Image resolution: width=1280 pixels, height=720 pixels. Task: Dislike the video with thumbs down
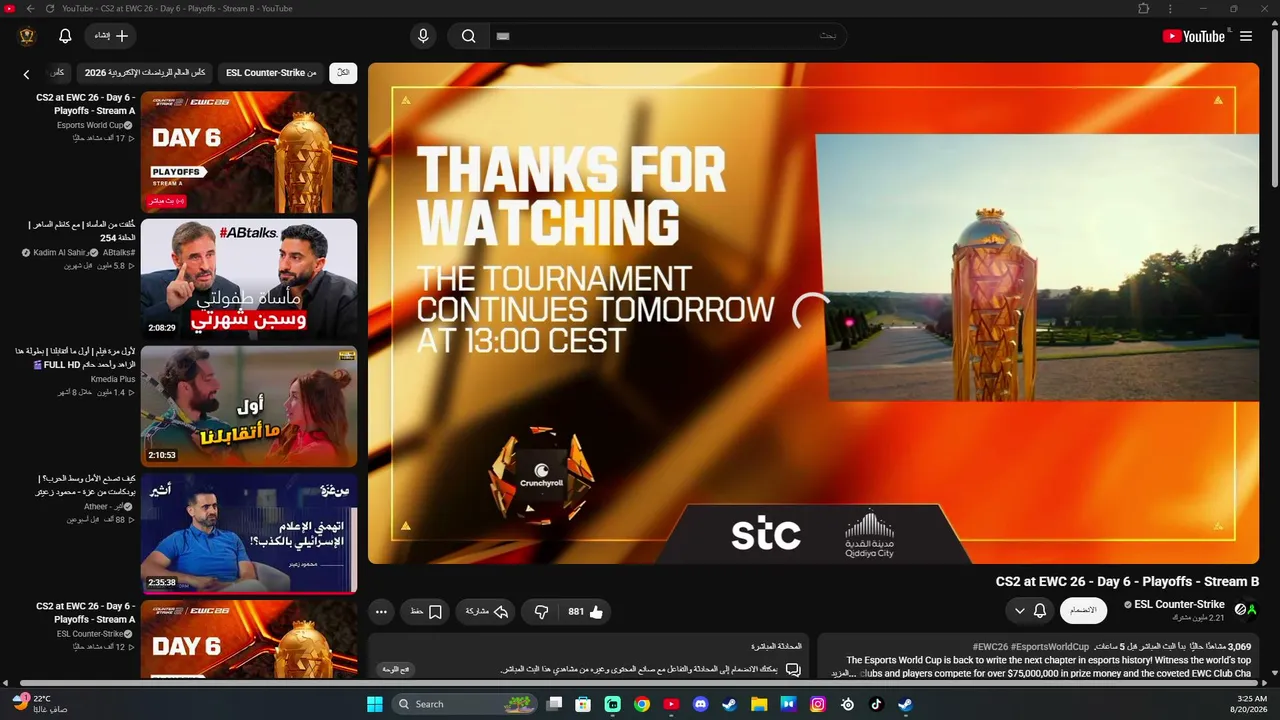pyautogui.click(x=541, y=612)
